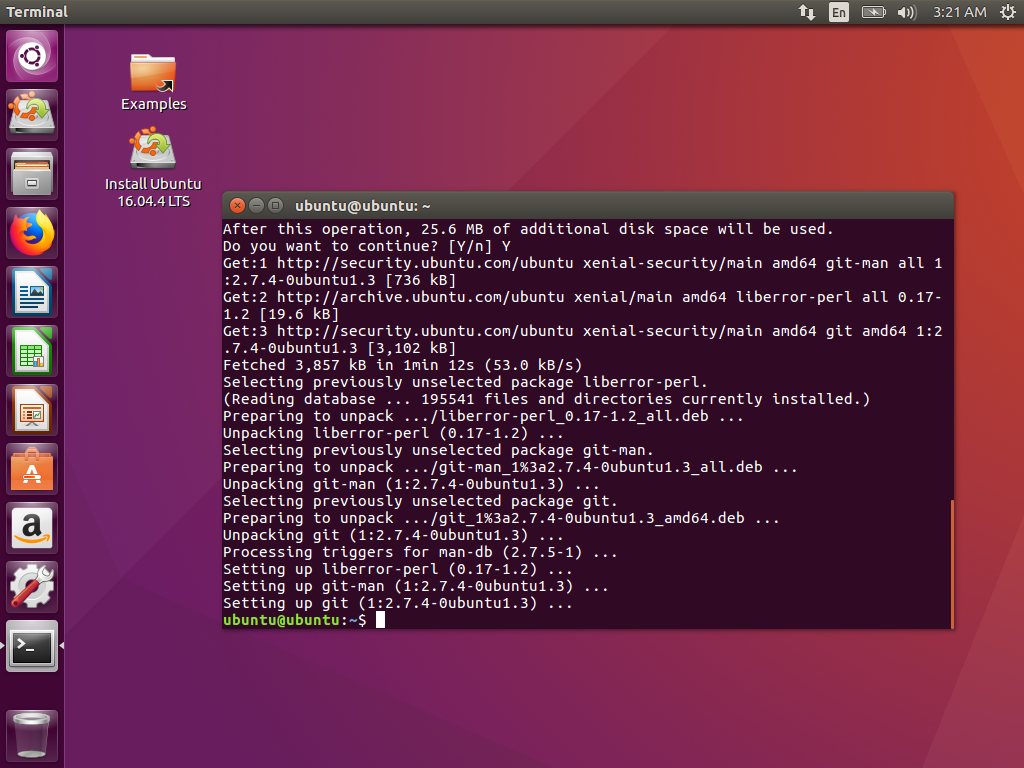Screen dimensions: 1024x768
Task: Select the Terminal launcher icon
Action: (31, 646)
